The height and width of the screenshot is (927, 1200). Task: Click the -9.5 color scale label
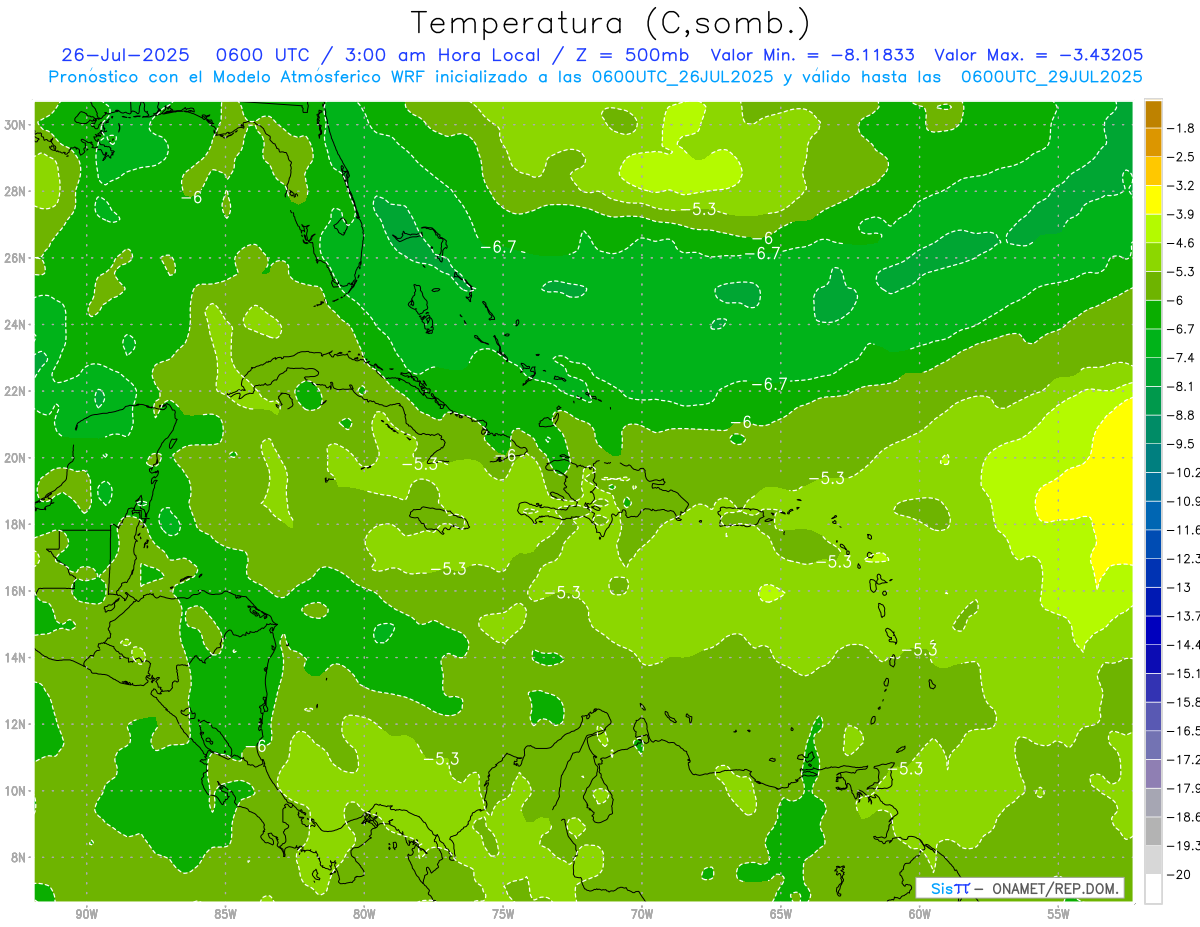tap(1183, 444)
